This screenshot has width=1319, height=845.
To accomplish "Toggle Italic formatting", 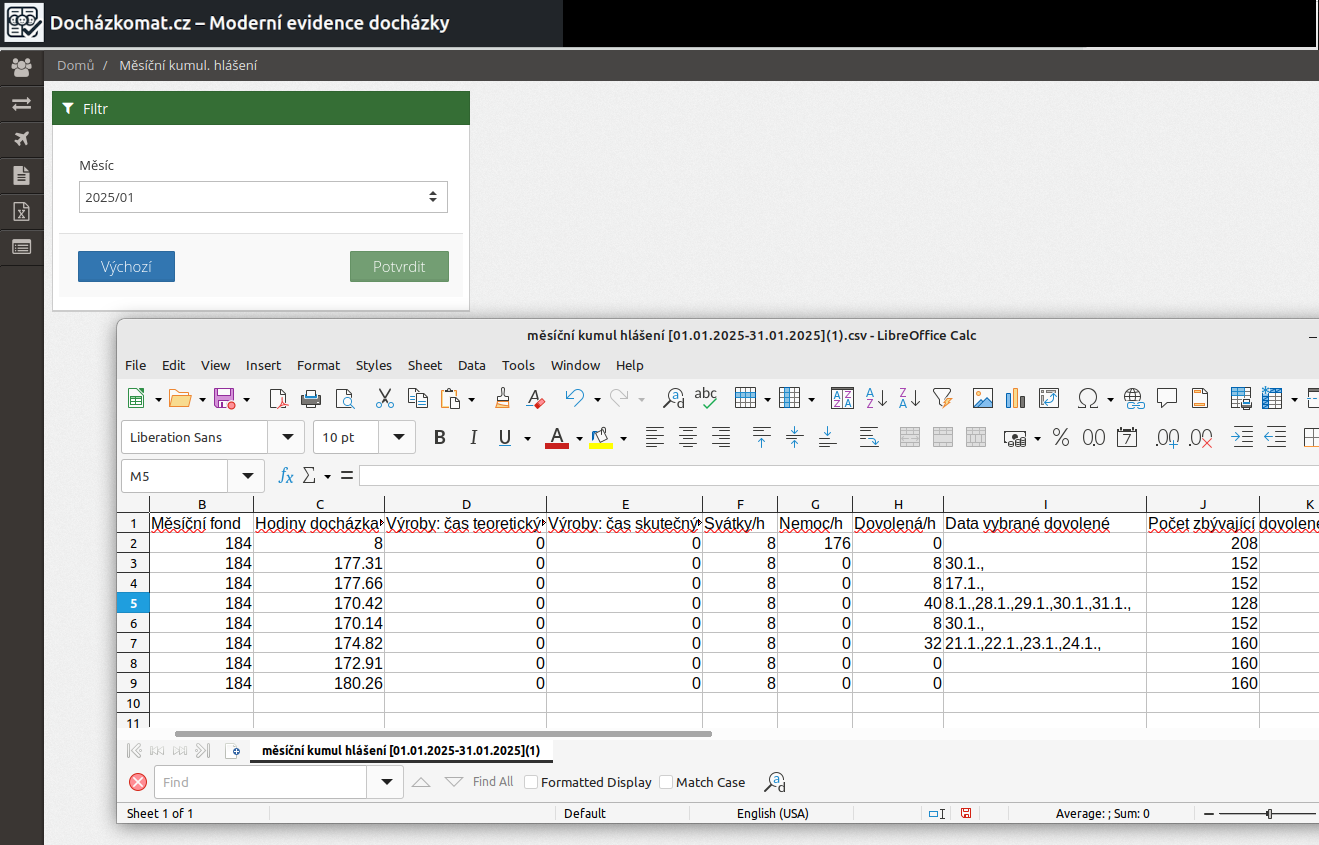I will [473, 437].
